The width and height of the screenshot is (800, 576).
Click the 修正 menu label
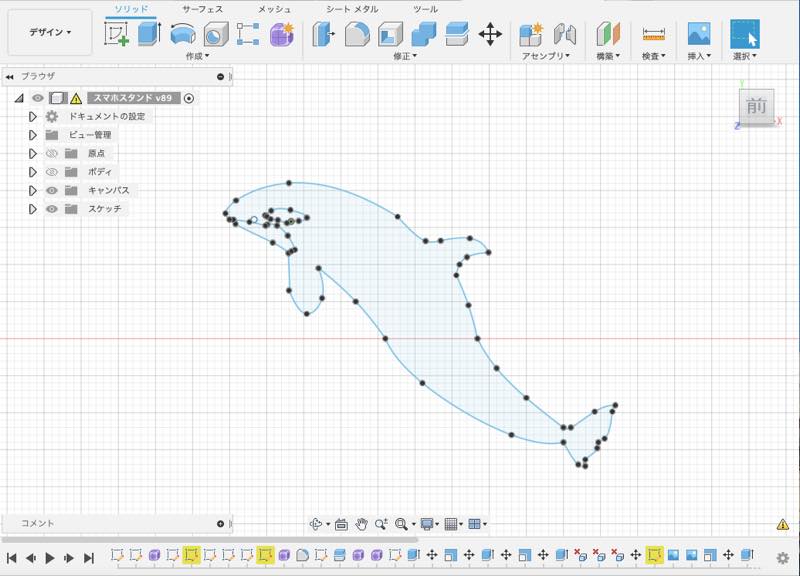404,56
